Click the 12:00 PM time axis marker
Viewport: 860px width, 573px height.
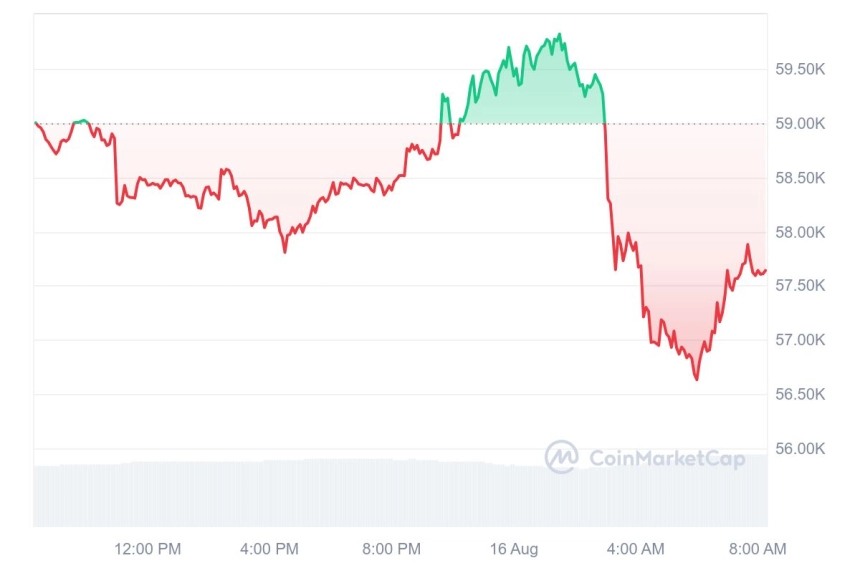click(148, 549)
